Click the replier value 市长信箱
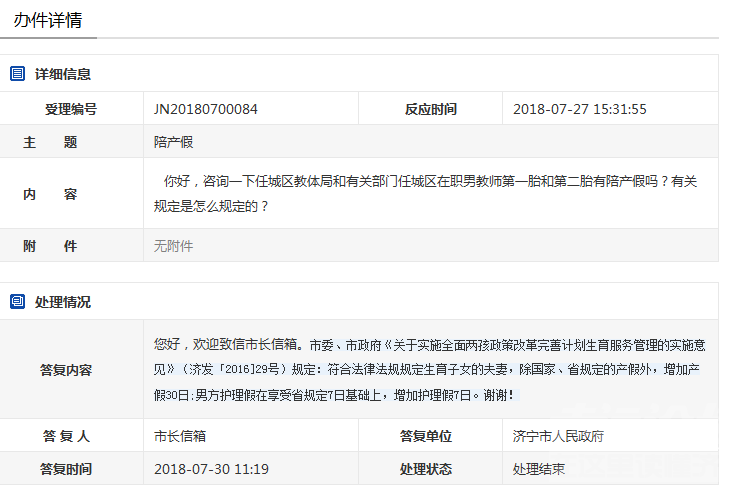The image size is (754, 487). pos(181,436)
